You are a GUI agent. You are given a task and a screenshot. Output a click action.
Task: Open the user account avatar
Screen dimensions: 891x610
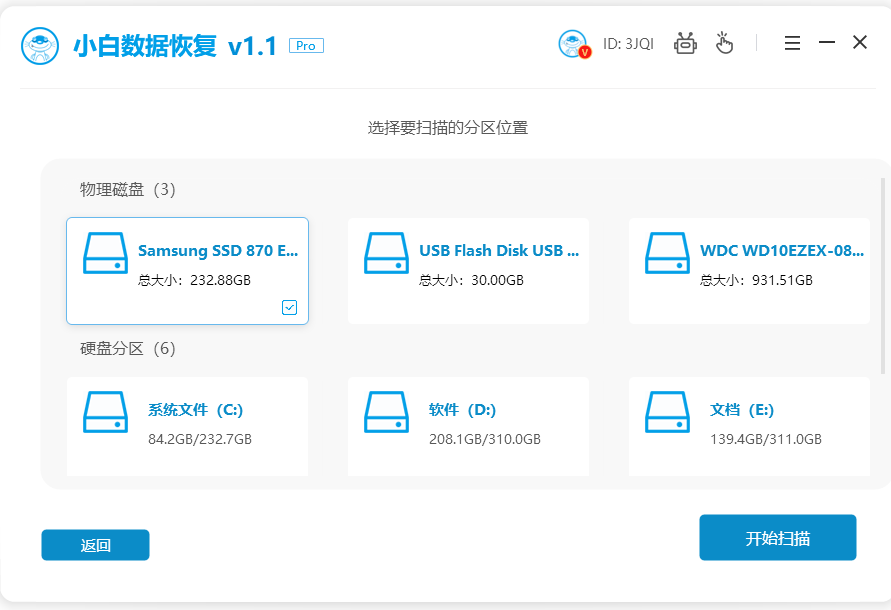[x=573, y=44]
